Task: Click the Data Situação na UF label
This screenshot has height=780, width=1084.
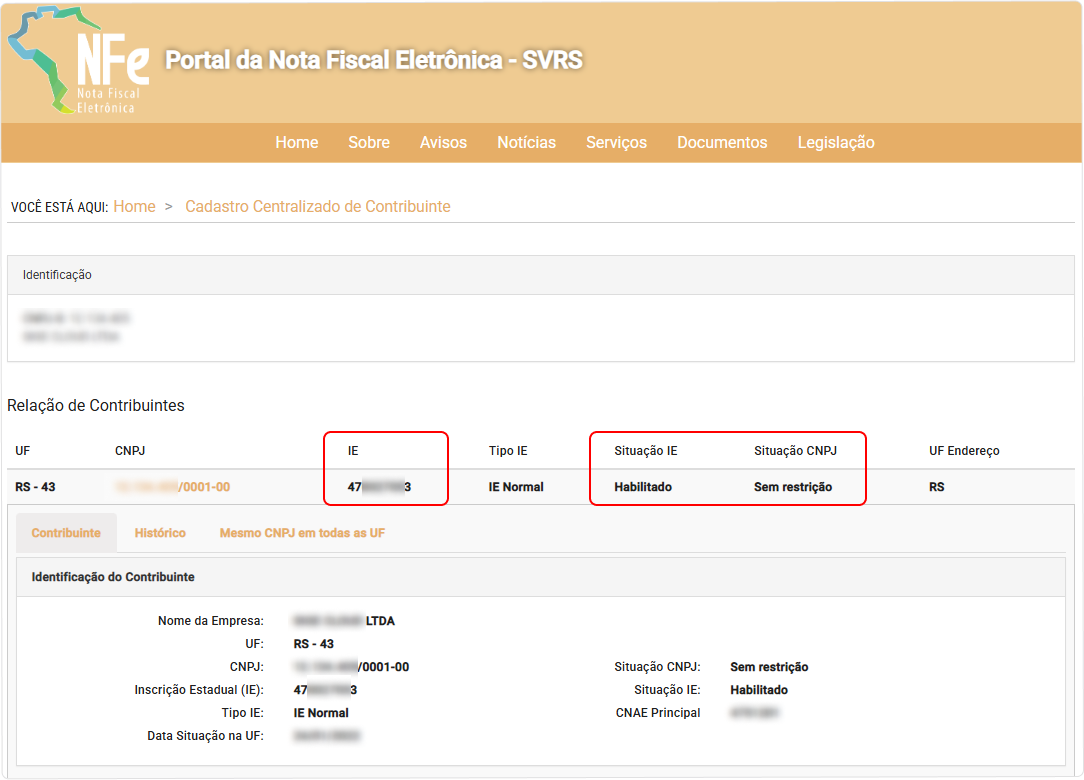Action: (x=205, y=736)
